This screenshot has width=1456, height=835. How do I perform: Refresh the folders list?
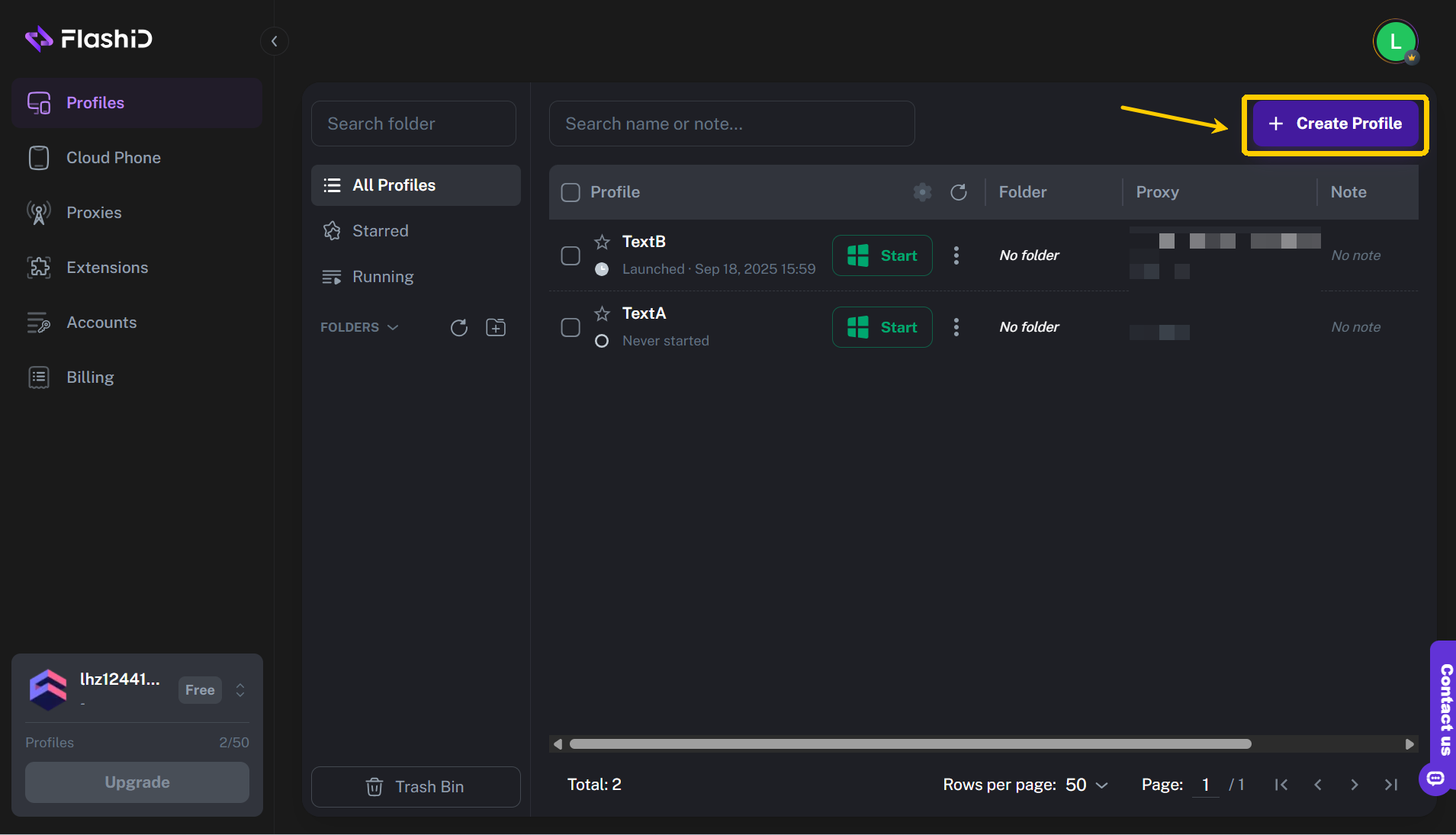(x=458, y=327)
